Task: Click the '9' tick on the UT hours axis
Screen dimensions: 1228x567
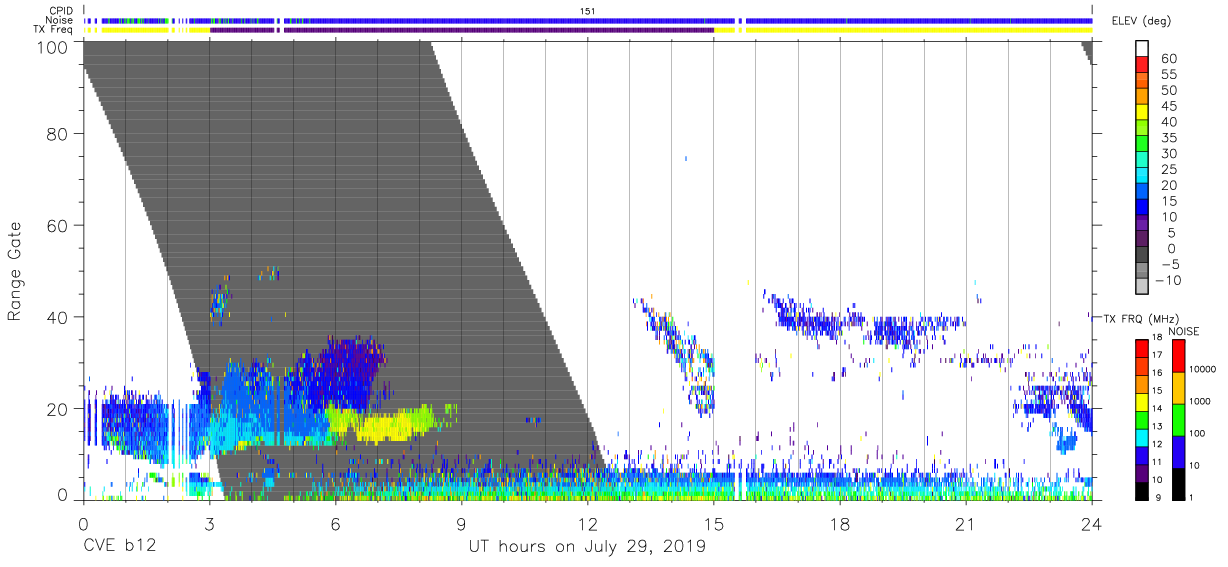Action: pyautogui.click(x=461, y=523)
